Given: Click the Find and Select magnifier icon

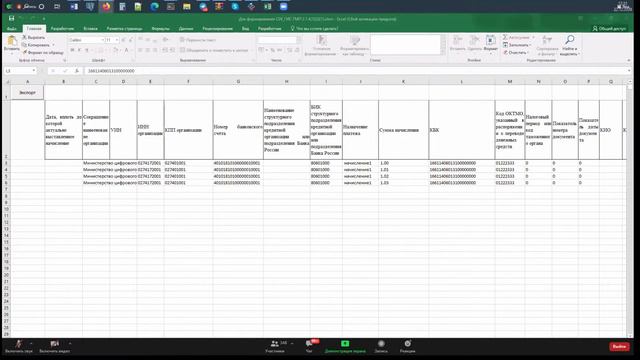Looking at the screenshot, I should pos(569,40).
